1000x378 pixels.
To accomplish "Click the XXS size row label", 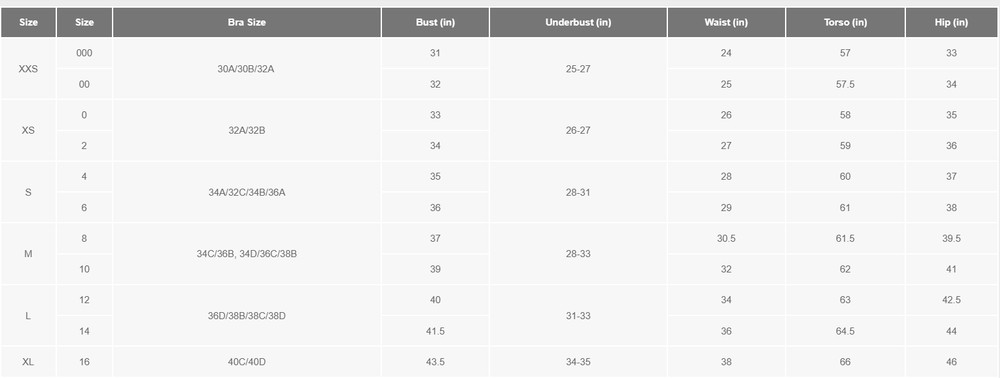I will pyautogui.click(x=28, y=68).
